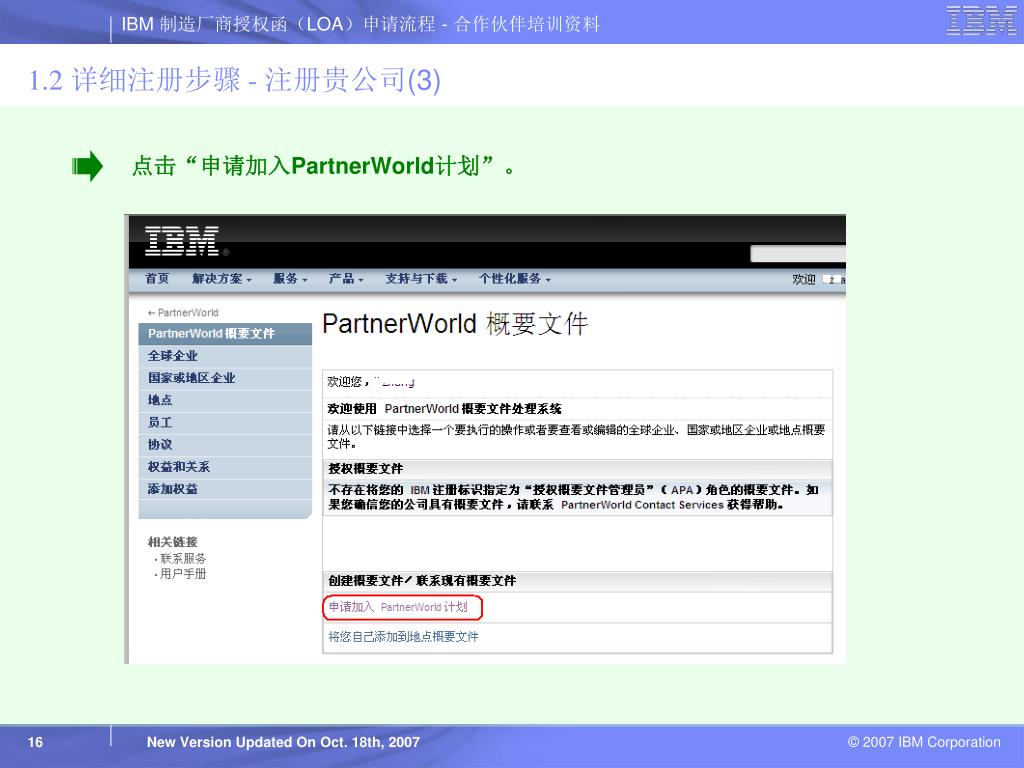Expand the 支持与下载 navigation menu
This screenshot has width=1024, height=768.
point(421,279)
